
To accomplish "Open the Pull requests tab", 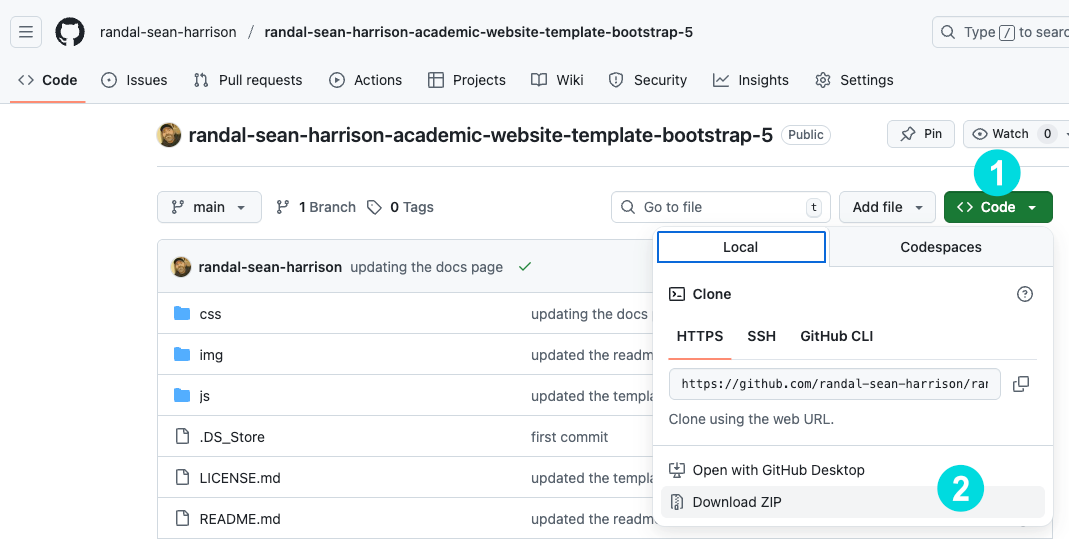I will coord(248,80).
